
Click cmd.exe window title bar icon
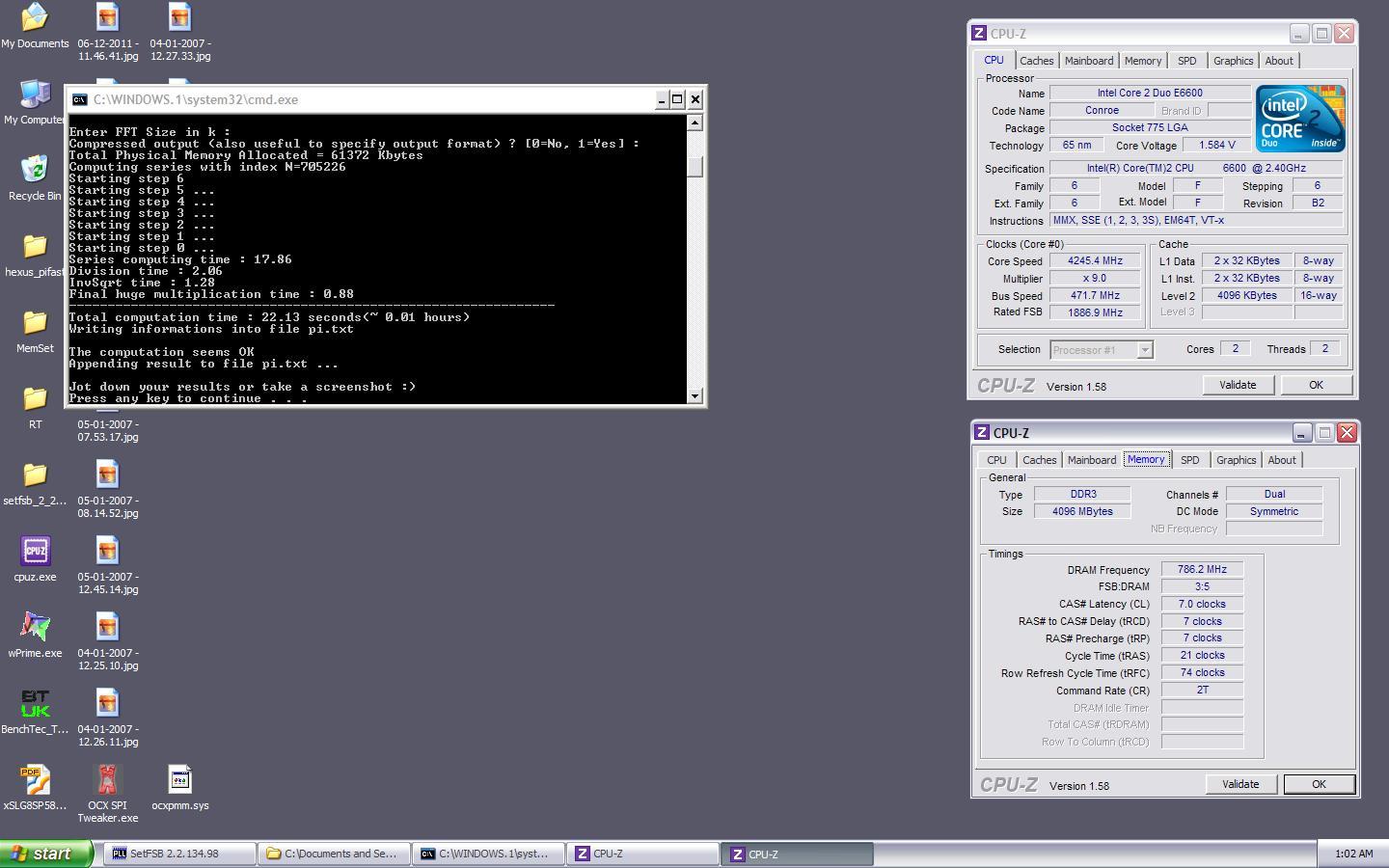[80, 99]
